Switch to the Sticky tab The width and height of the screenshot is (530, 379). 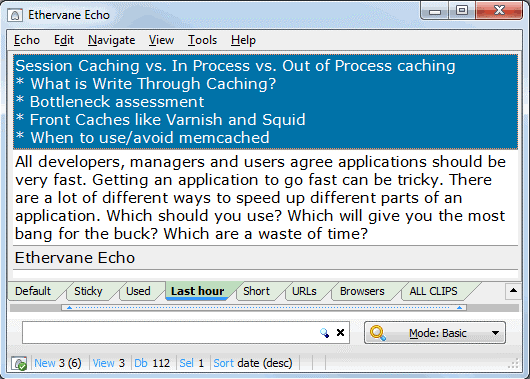(88, 291)
